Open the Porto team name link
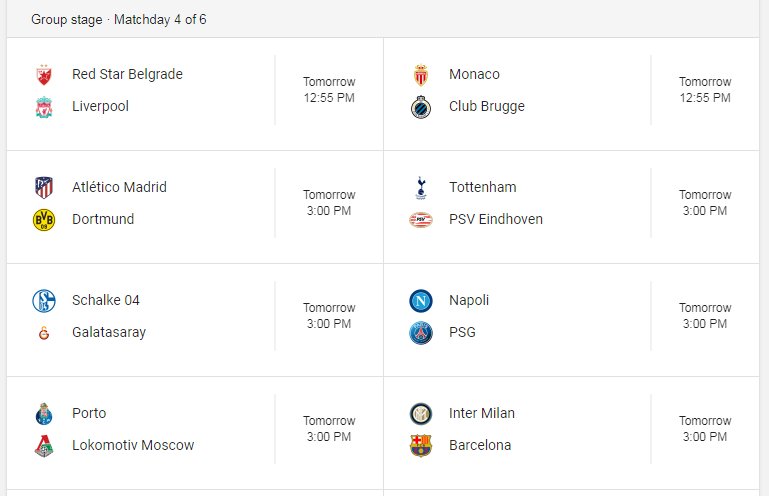 coord(89,413)
